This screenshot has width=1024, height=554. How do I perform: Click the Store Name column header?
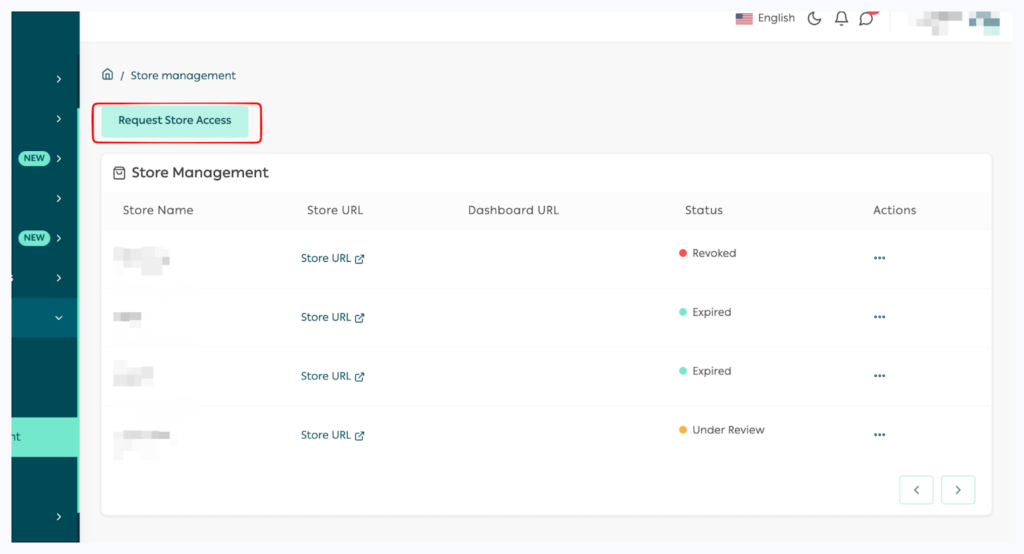click(158, 210)
